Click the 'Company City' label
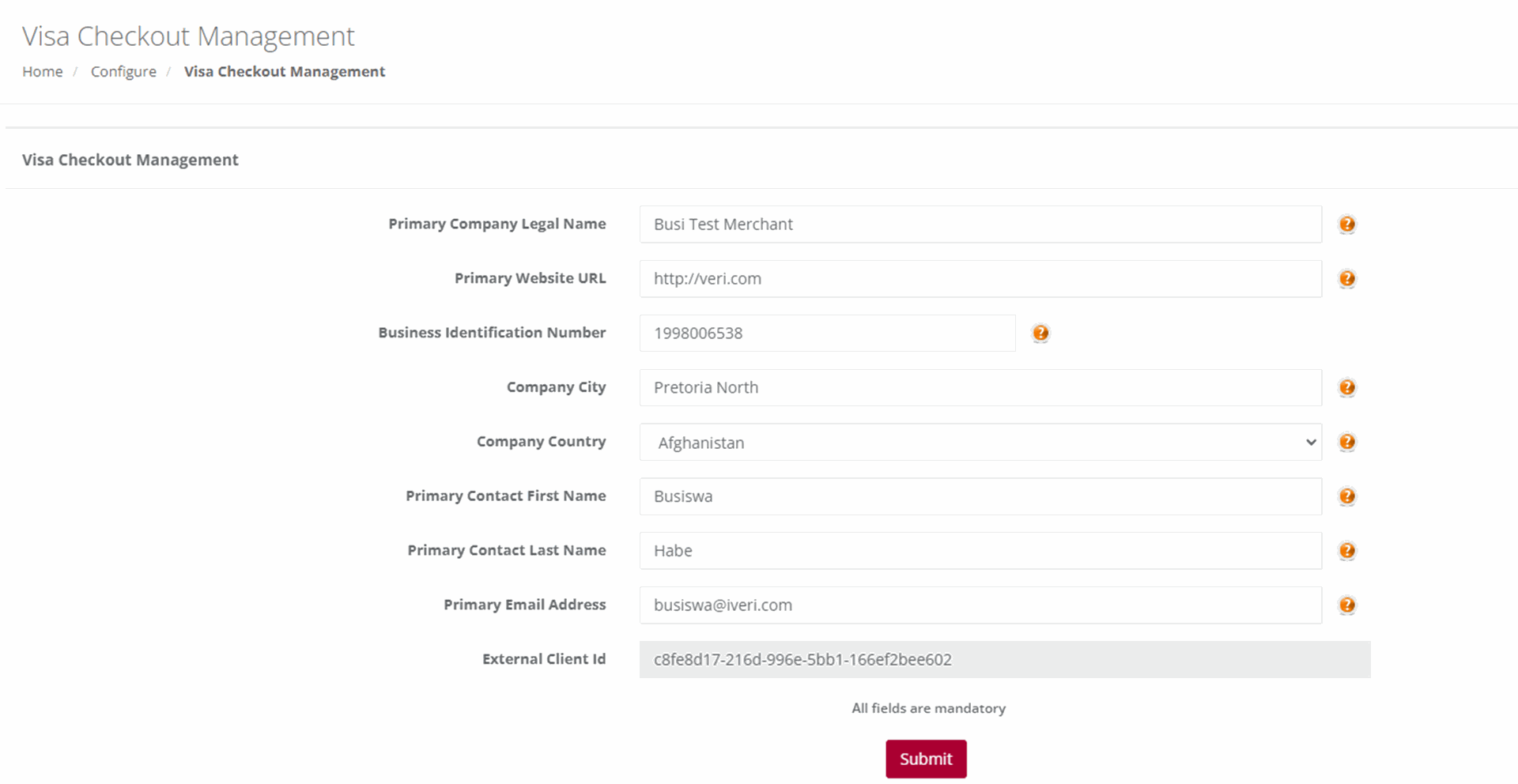The image size is (1518, 784). click(x=557, y=387)
